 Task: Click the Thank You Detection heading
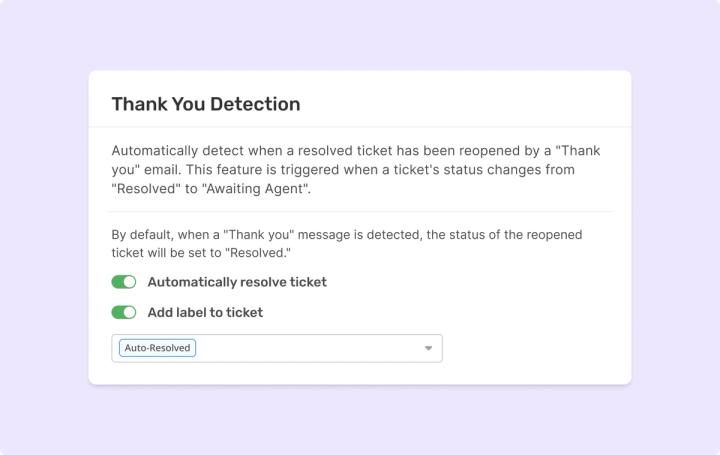[x=206, y=104]
